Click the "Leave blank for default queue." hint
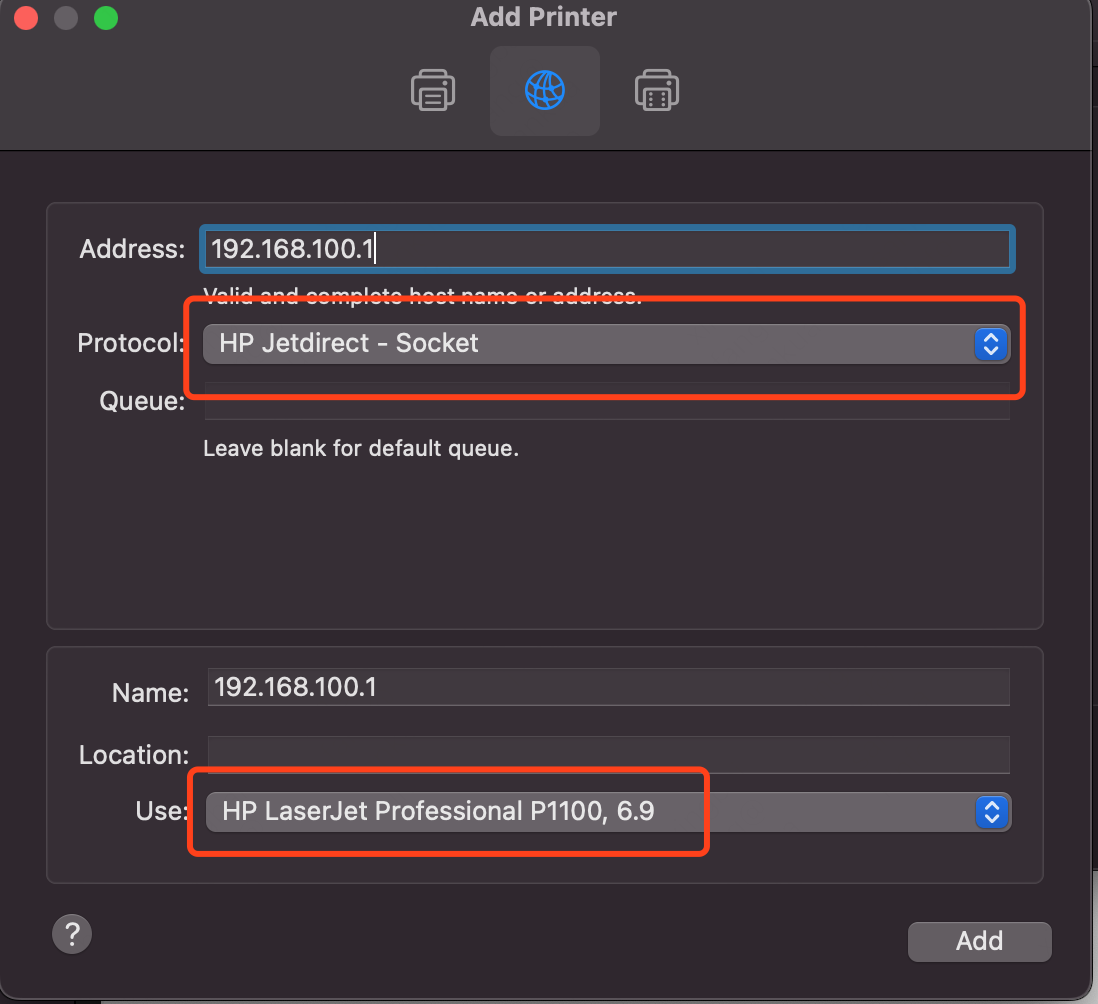1098x1004 pixels. click(361, 449)
